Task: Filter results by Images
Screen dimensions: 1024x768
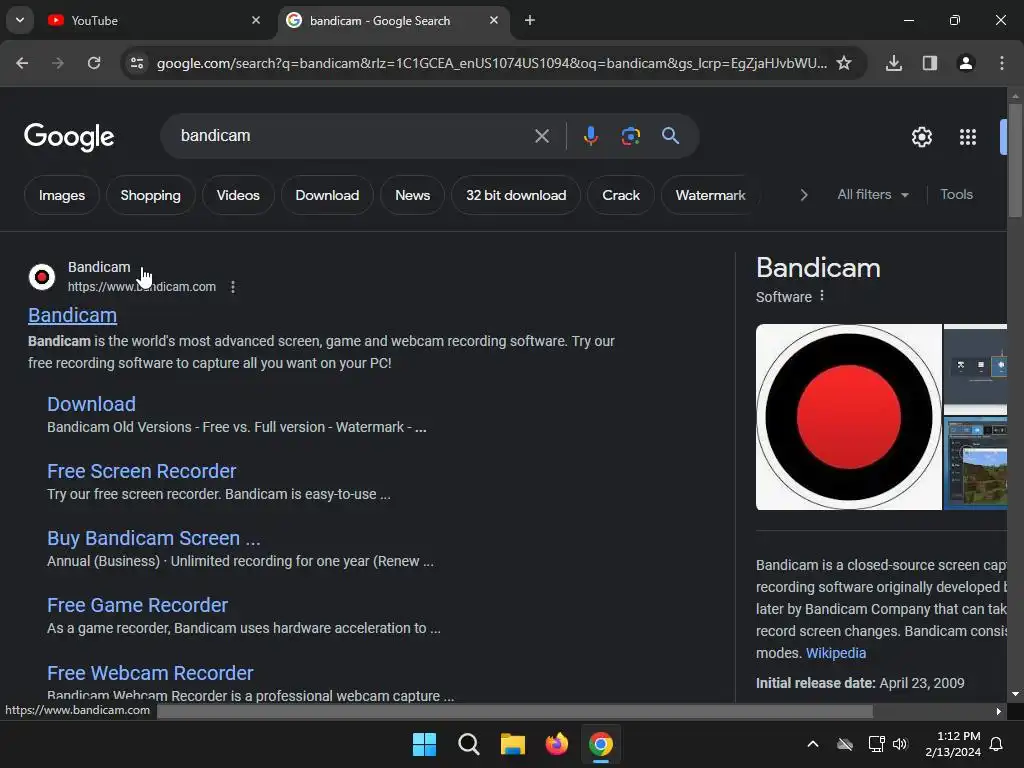Action: pyautogui.click(x=62, y=195)
